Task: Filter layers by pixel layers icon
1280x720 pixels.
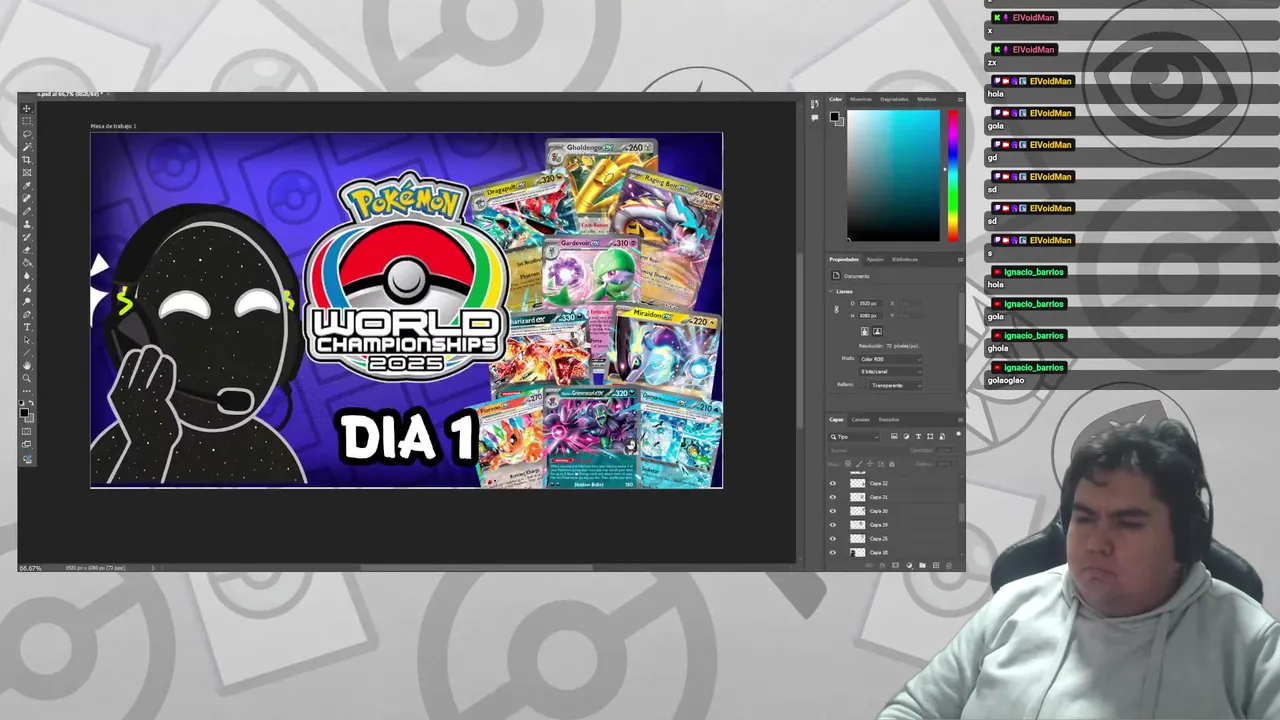Action: click(x=894, y=437)
